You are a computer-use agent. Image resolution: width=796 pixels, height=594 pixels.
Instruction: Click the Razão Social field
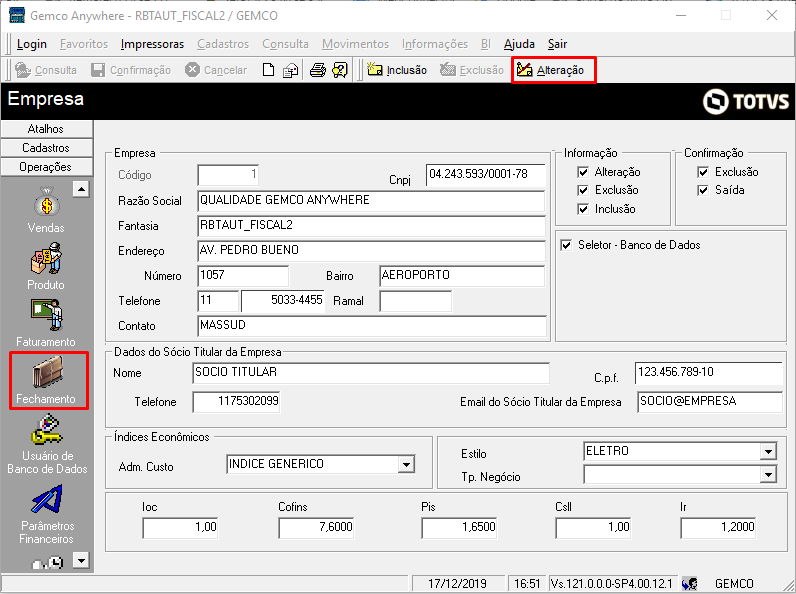click(371, 201)
